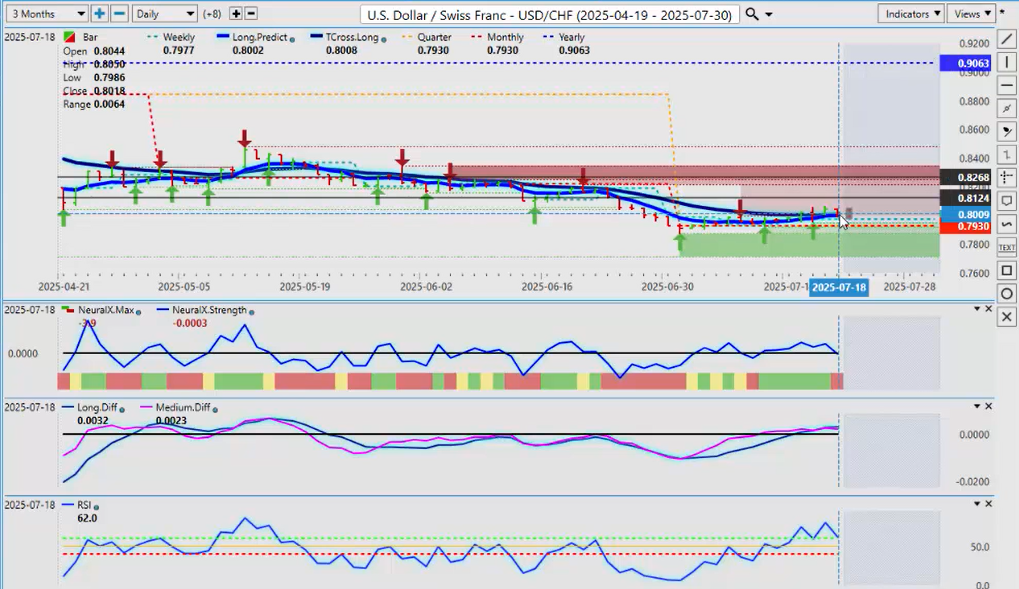
Task: Select the horizontal line drawing tool
Action: (x=1007, y=84)
